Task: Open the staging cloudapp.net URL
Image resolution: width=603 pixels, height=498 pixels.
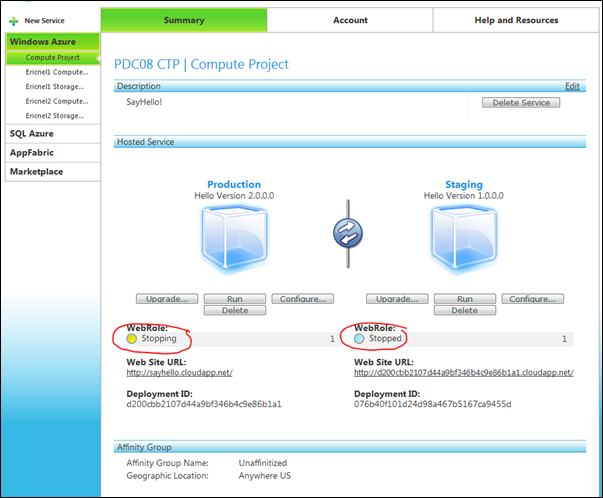Action: [x=464, y=373]
